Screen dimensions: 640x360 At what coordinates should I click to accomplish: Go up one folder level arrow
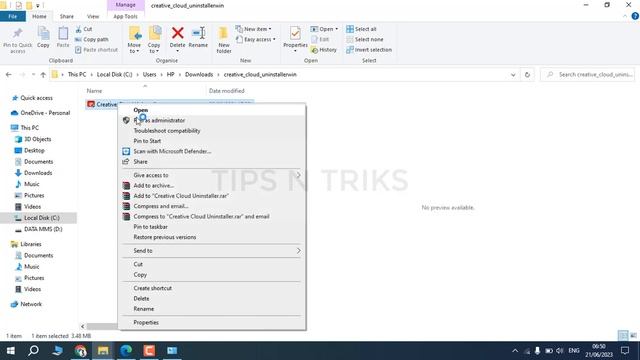[43, 75]
